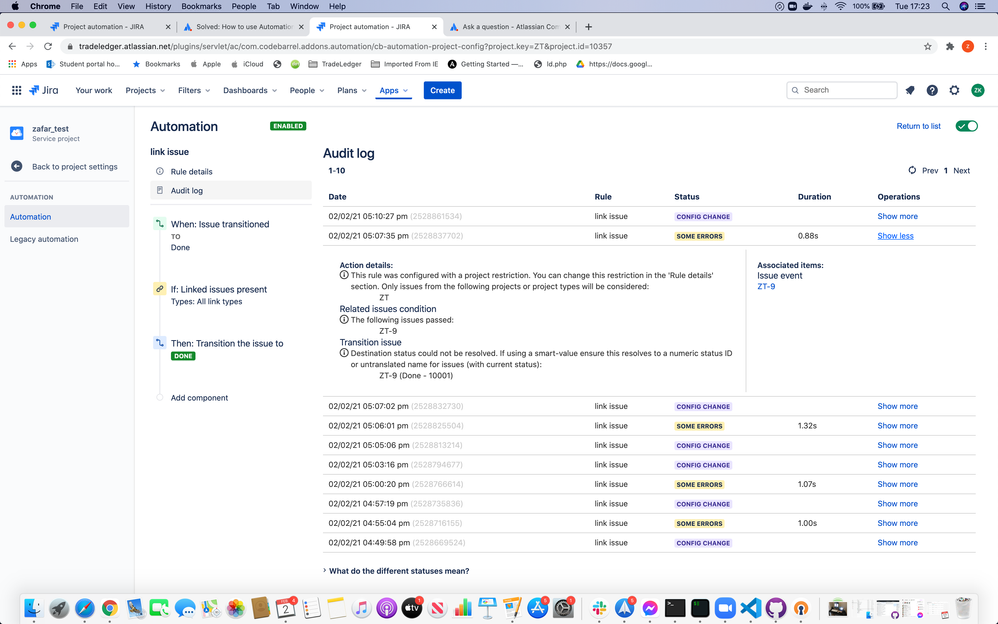Open Jira settings via the gear icon

click(955, 90)
